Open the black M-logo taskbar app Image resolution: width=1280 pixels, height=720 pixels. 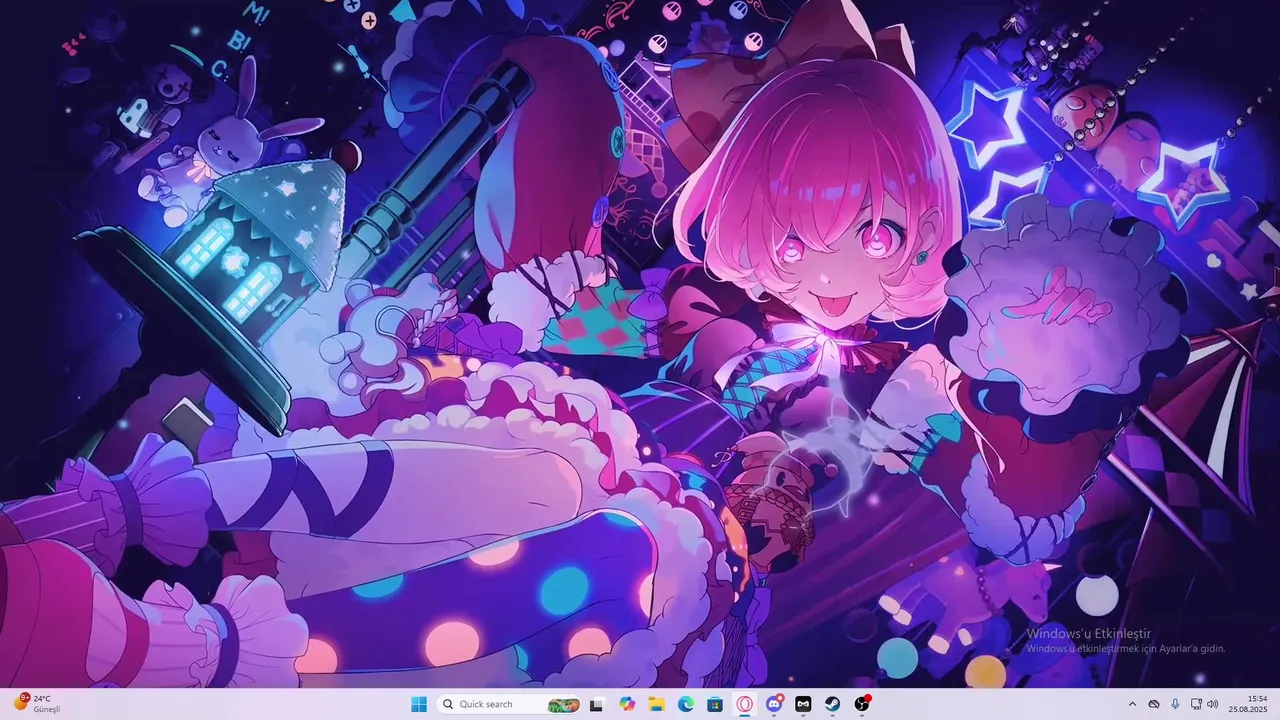point(803,704)
